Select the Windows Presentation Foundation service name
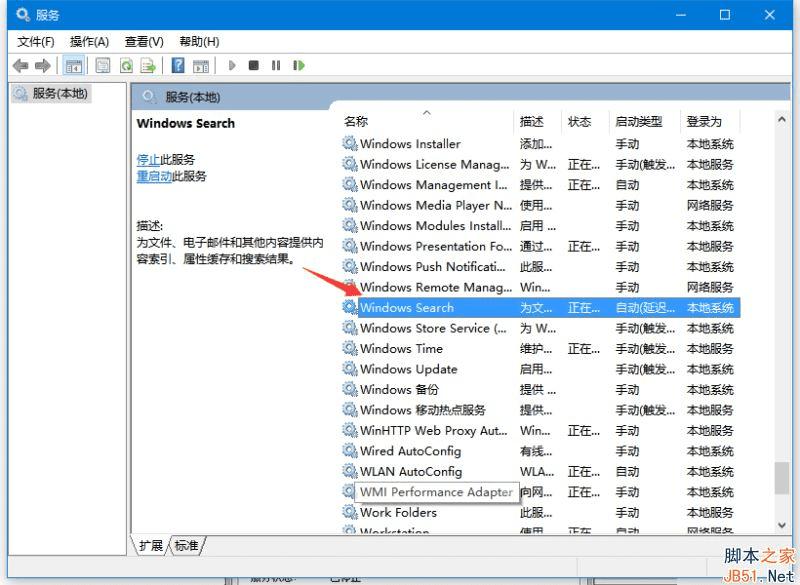Screen dimensions: 800x585 point(436,246)
